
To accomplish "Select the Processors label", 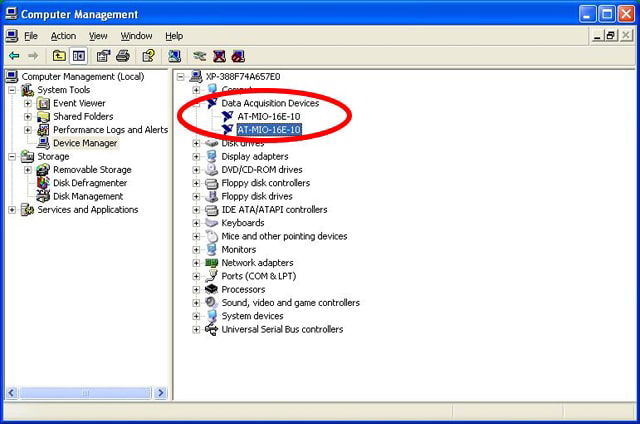I will tap(243, 289).
